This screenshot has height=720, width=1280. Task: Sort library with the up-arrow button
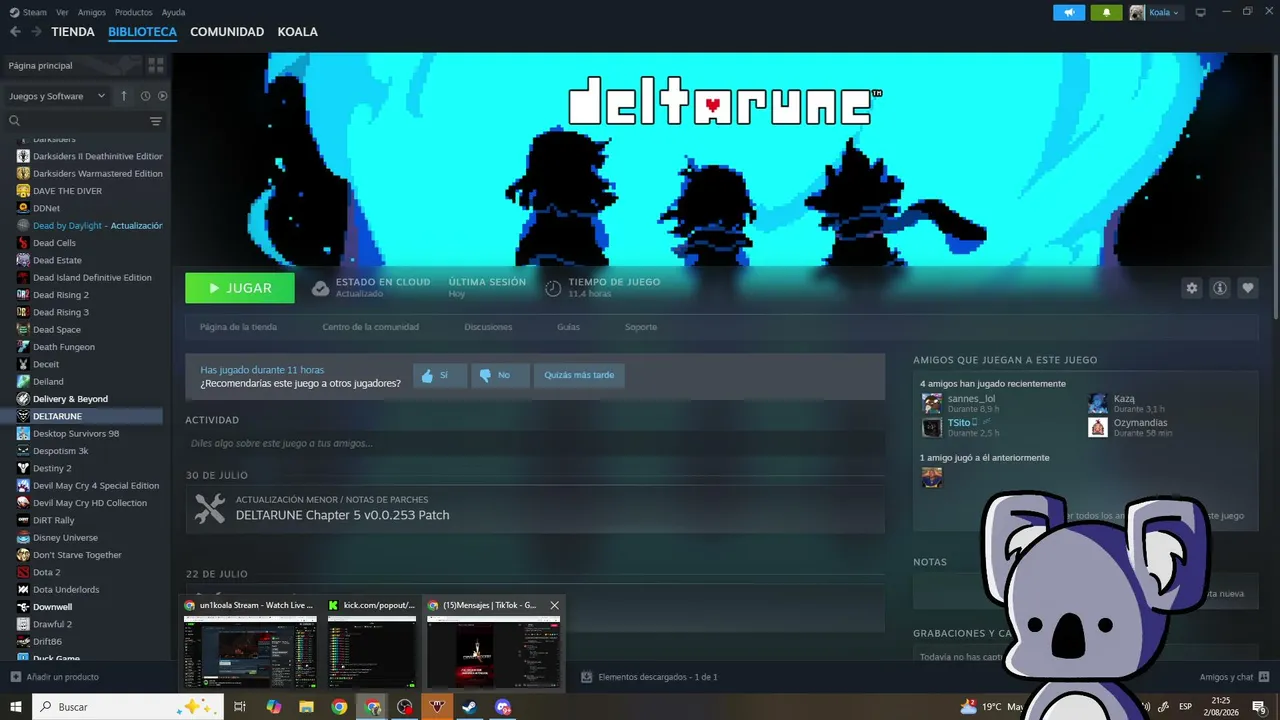124,96
